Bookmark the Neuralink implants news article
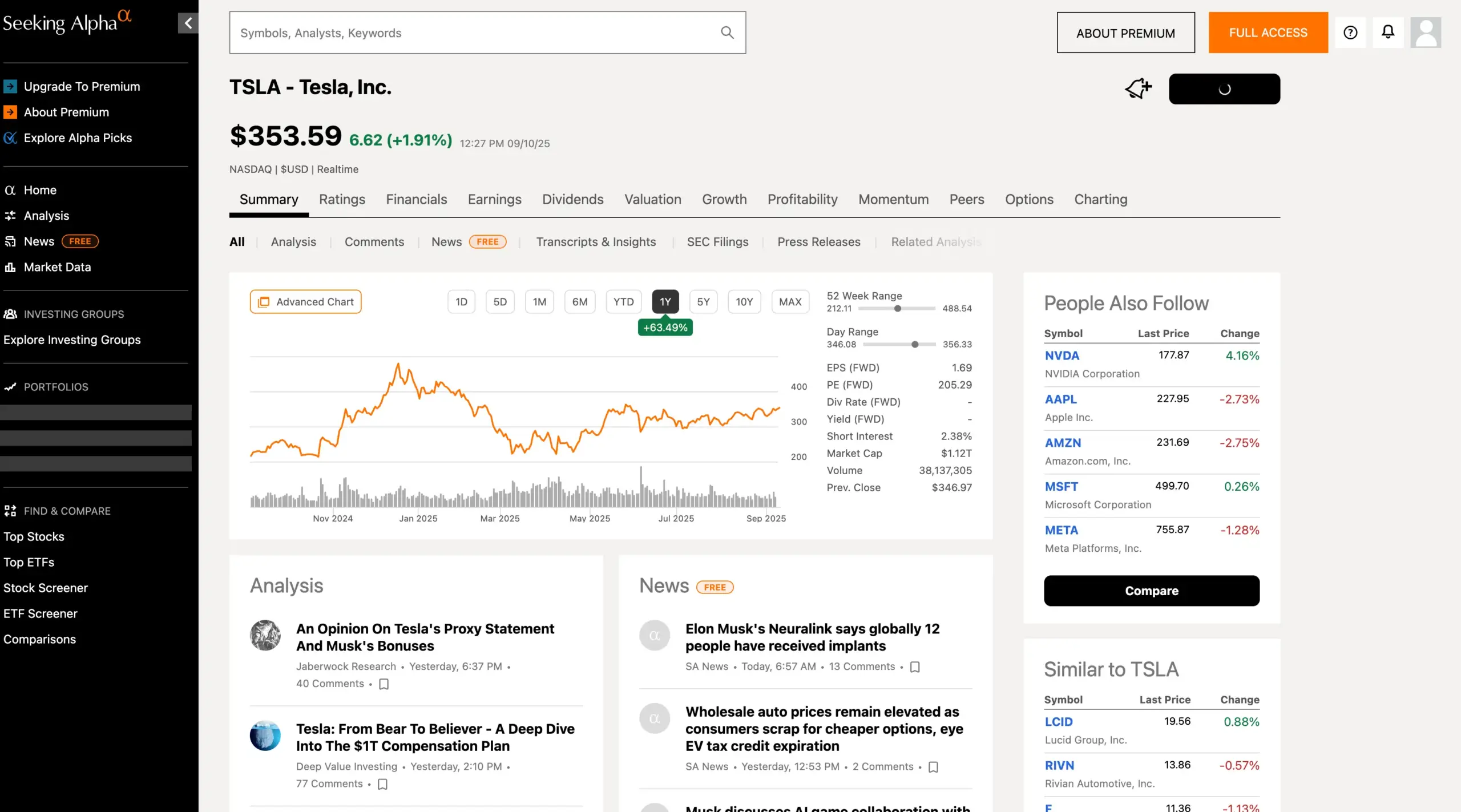 (915, 667)
